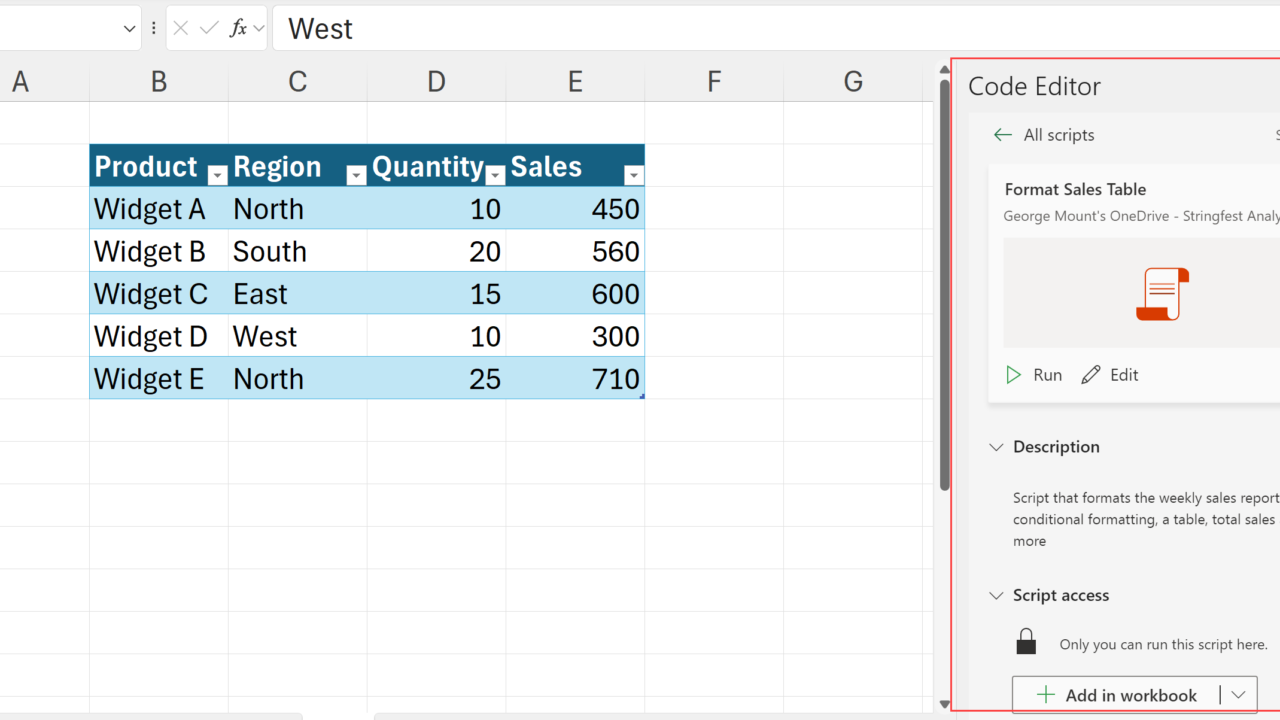
Task: Click the enter checkmark in formula bar
Action: coord(209,29)
